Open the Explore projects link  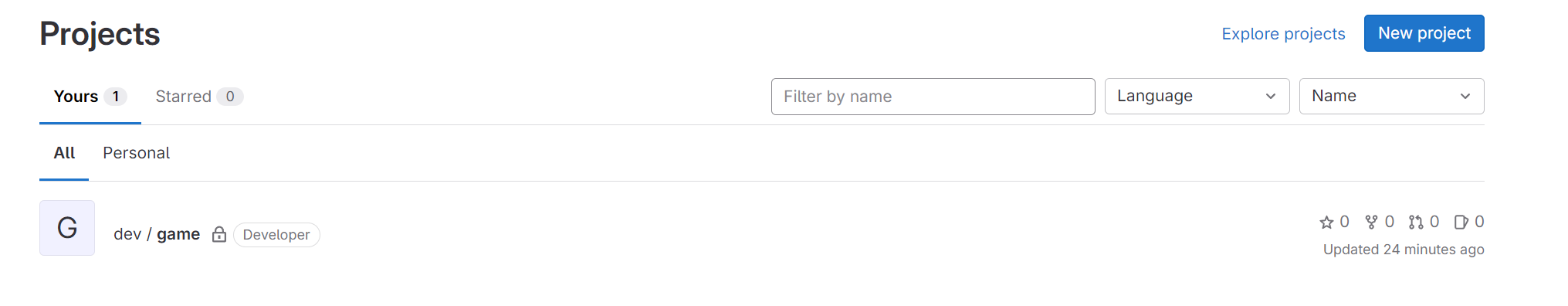(1283, 34)
